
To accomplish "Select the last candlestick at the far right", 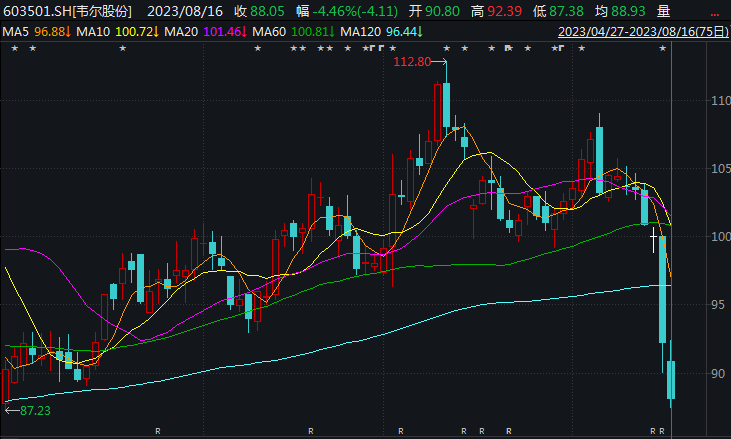I will (671, 380).
